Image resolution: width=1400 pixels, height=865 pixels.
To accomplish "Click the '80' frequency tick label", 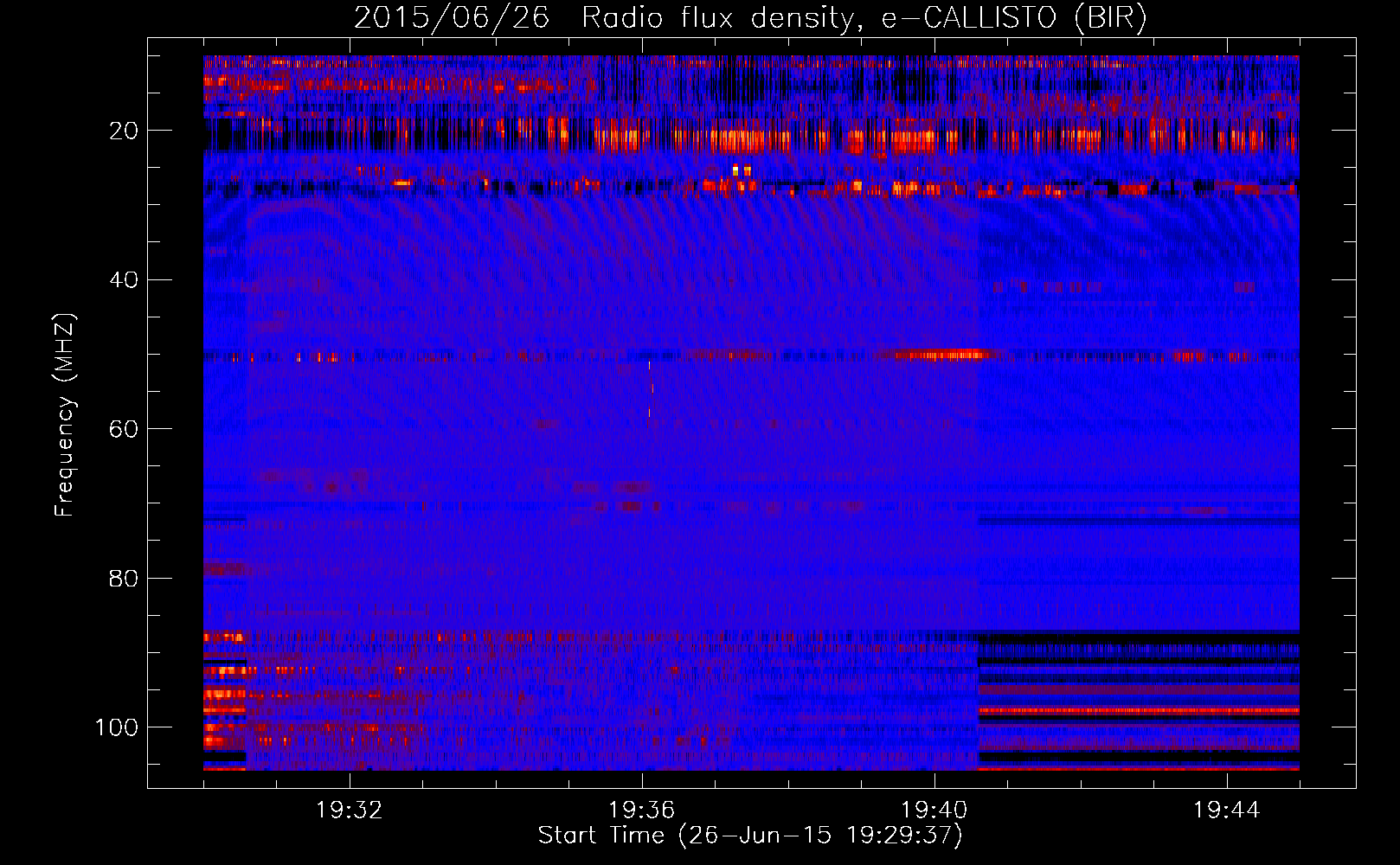I will click(x=124, y=578).
